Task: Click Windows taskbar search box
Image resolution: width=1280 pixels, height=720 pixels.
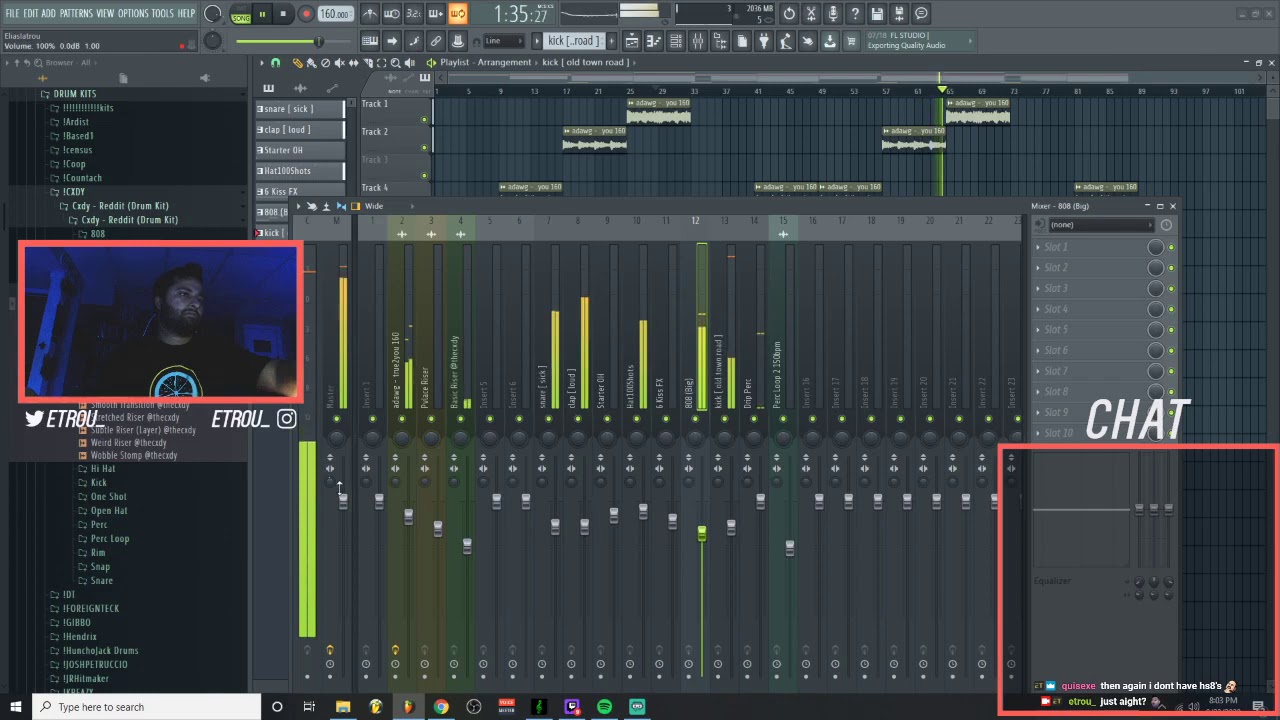Action: click(x=147, y=707)
